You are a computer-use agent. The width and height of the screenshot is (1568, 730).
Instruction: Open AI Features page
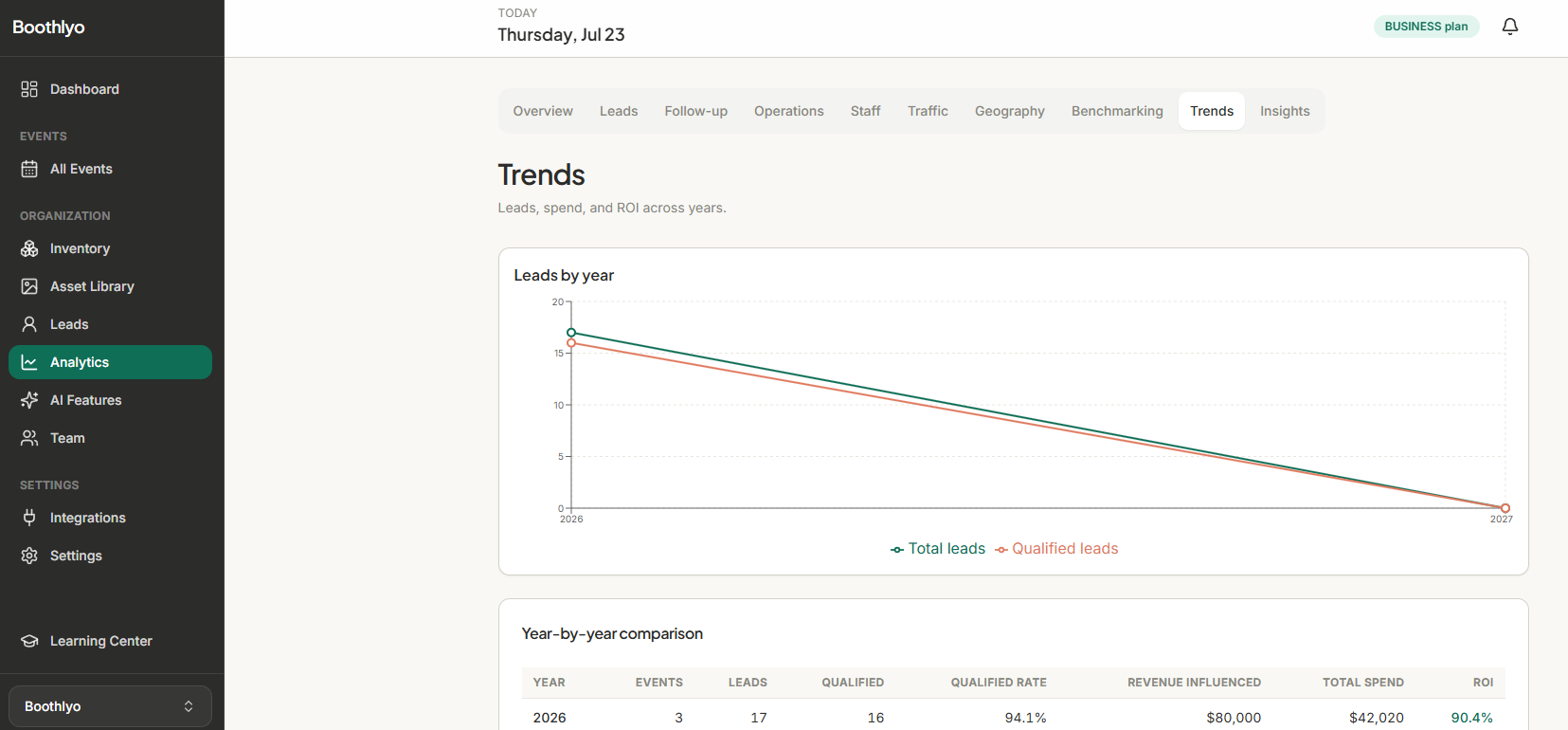pyautogui.click(x=110, y=400)
